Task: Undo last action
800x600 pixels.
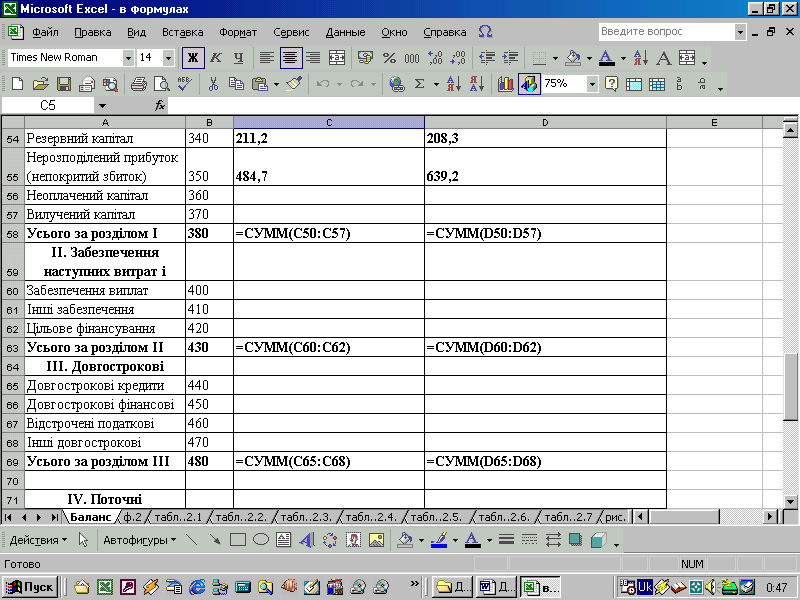Action: pos(322,84)
